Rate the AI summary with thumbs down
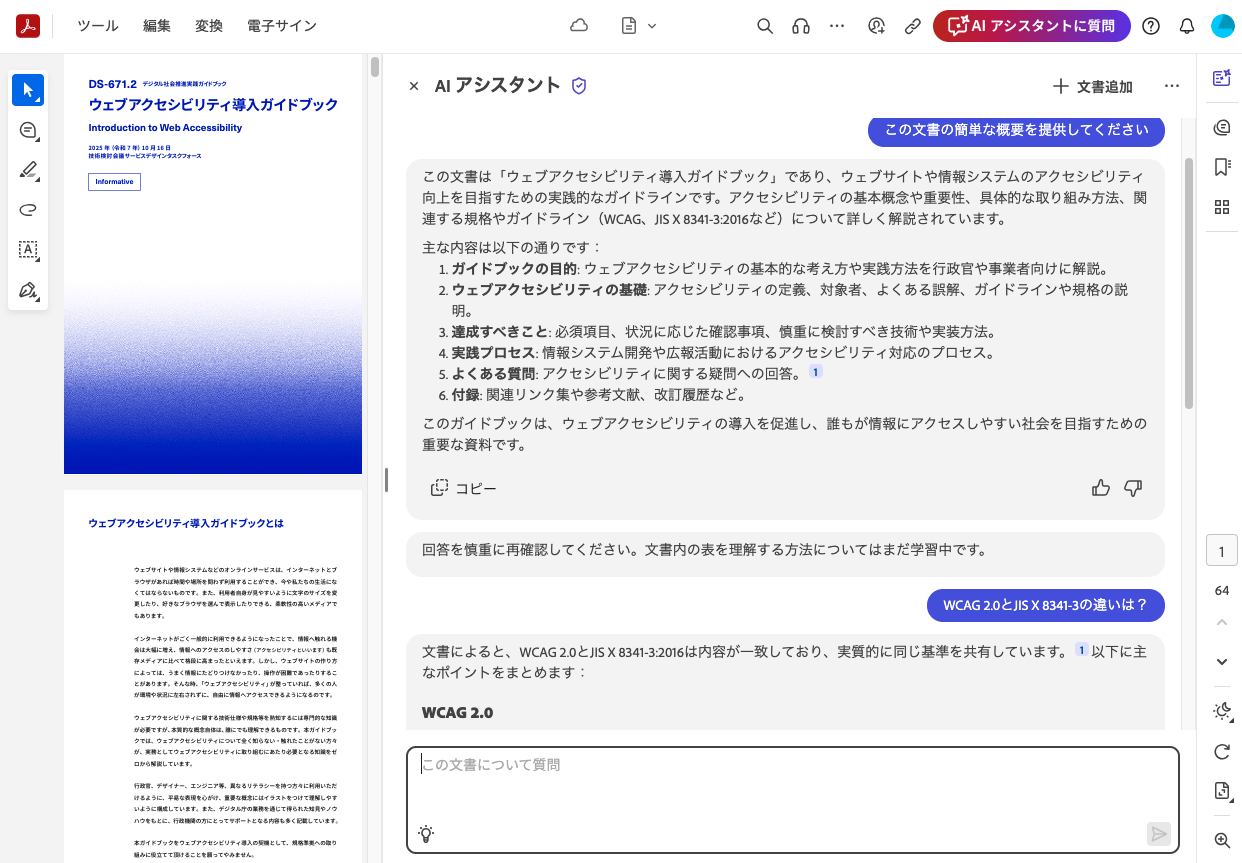This screenshot has width=1242, height=863. click(x=1133, y=488)
